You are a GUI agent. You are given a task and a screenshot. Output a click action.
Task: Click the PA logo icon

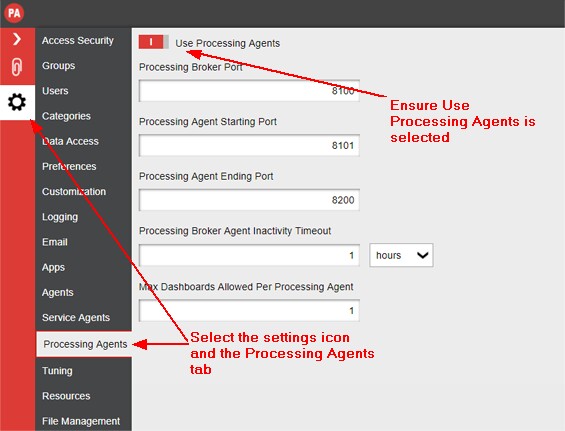(x=14, y=13)
